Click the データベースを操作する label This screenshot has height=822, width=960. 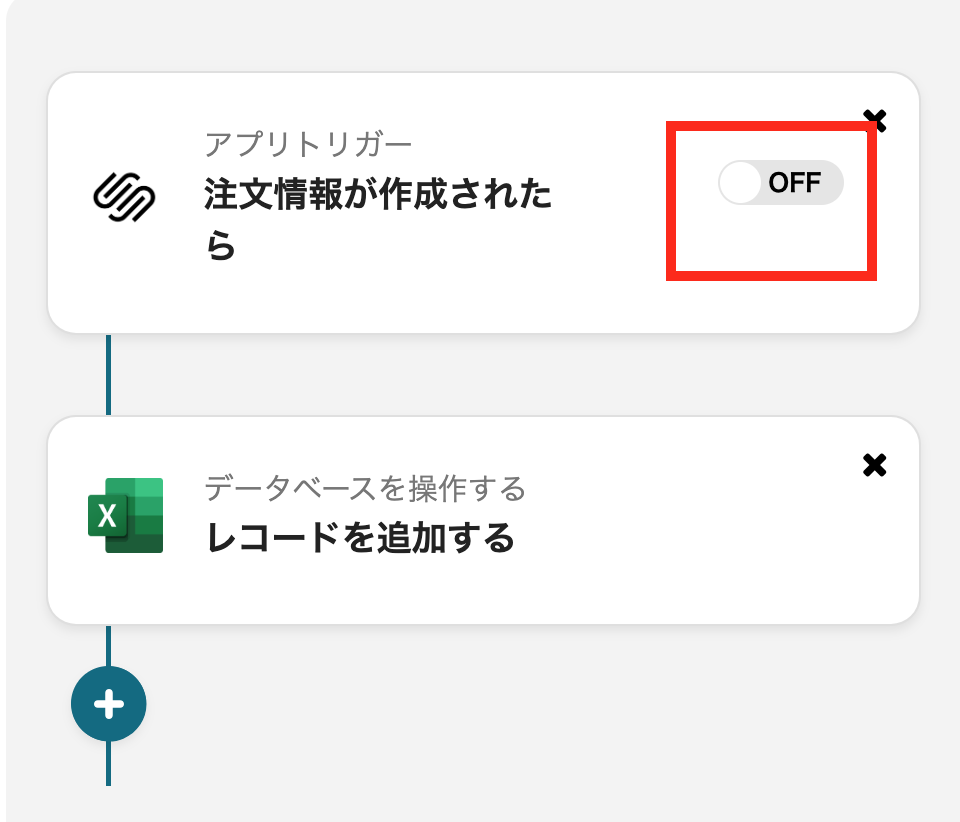pyautogui.click(x=365, y=489)
